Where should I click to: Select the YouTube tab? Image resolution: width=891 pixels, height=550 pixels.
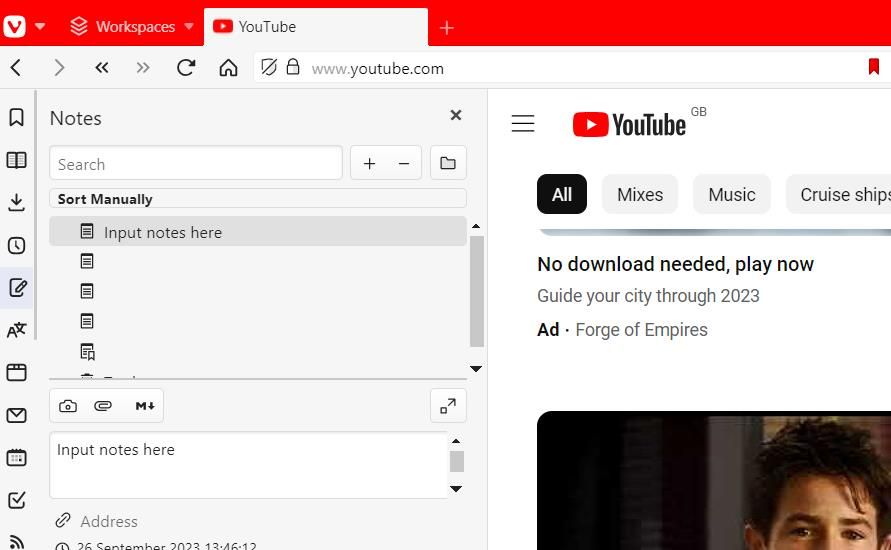click(315, 27)
